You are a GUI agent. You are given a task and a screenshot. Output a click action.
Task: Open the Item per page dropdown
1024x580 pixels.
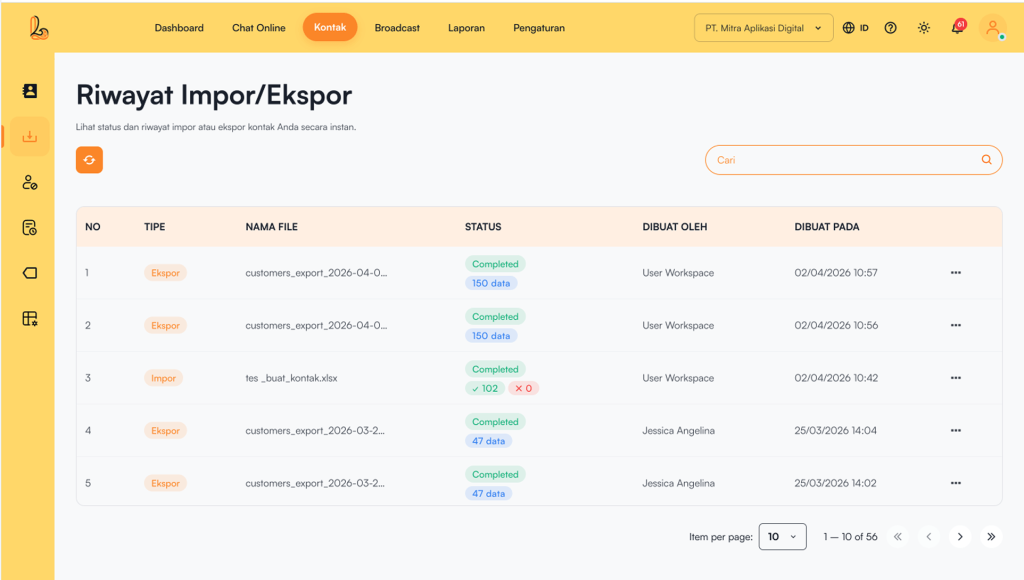tap(782, 537)
